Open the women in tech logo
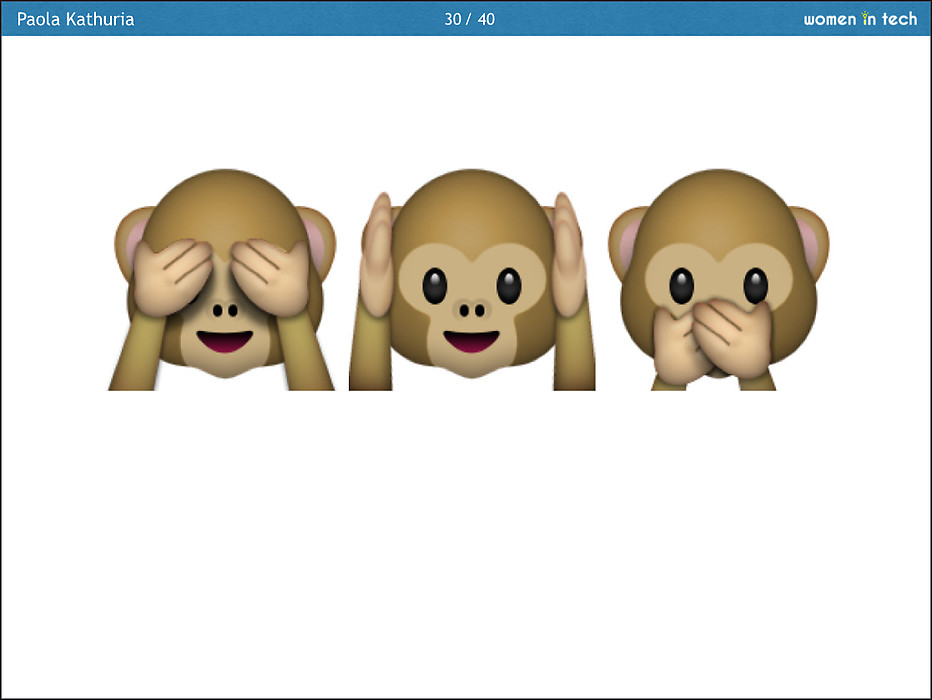Viewport: 932px width, 700px height. (x=860, y=19)
